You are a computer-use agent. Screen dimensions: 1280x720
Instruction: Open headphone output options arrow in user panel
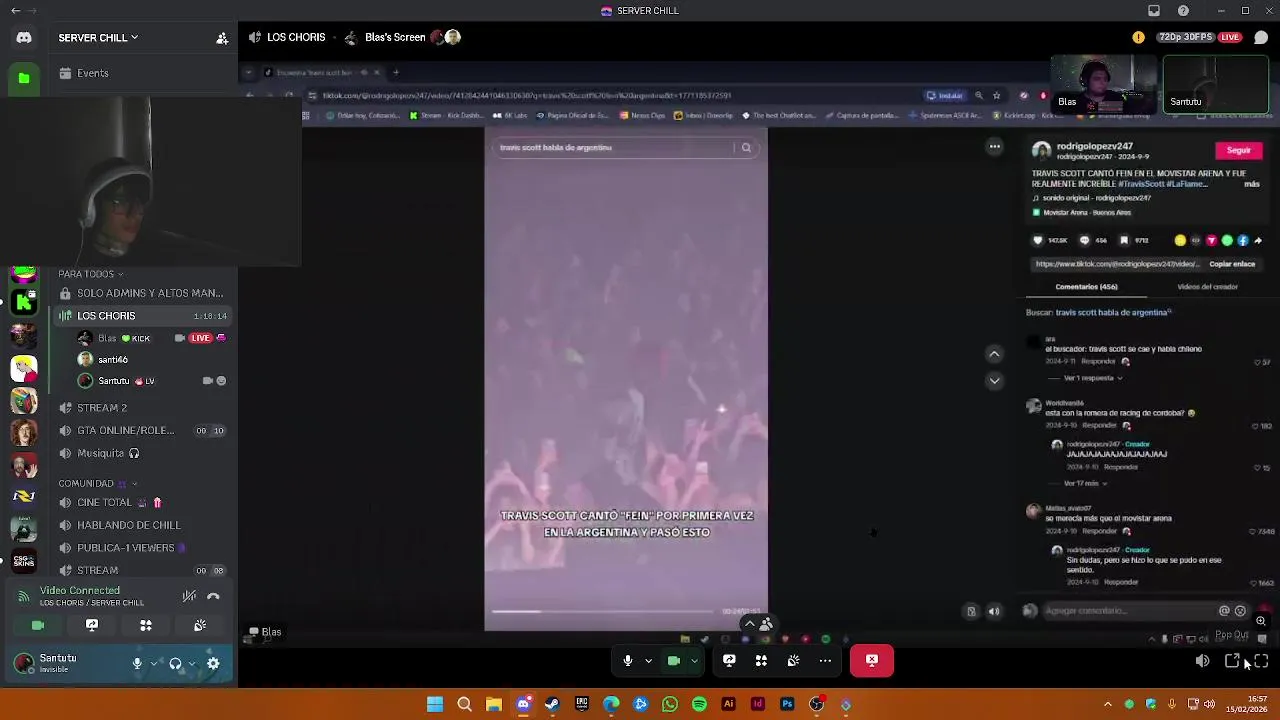191,663
